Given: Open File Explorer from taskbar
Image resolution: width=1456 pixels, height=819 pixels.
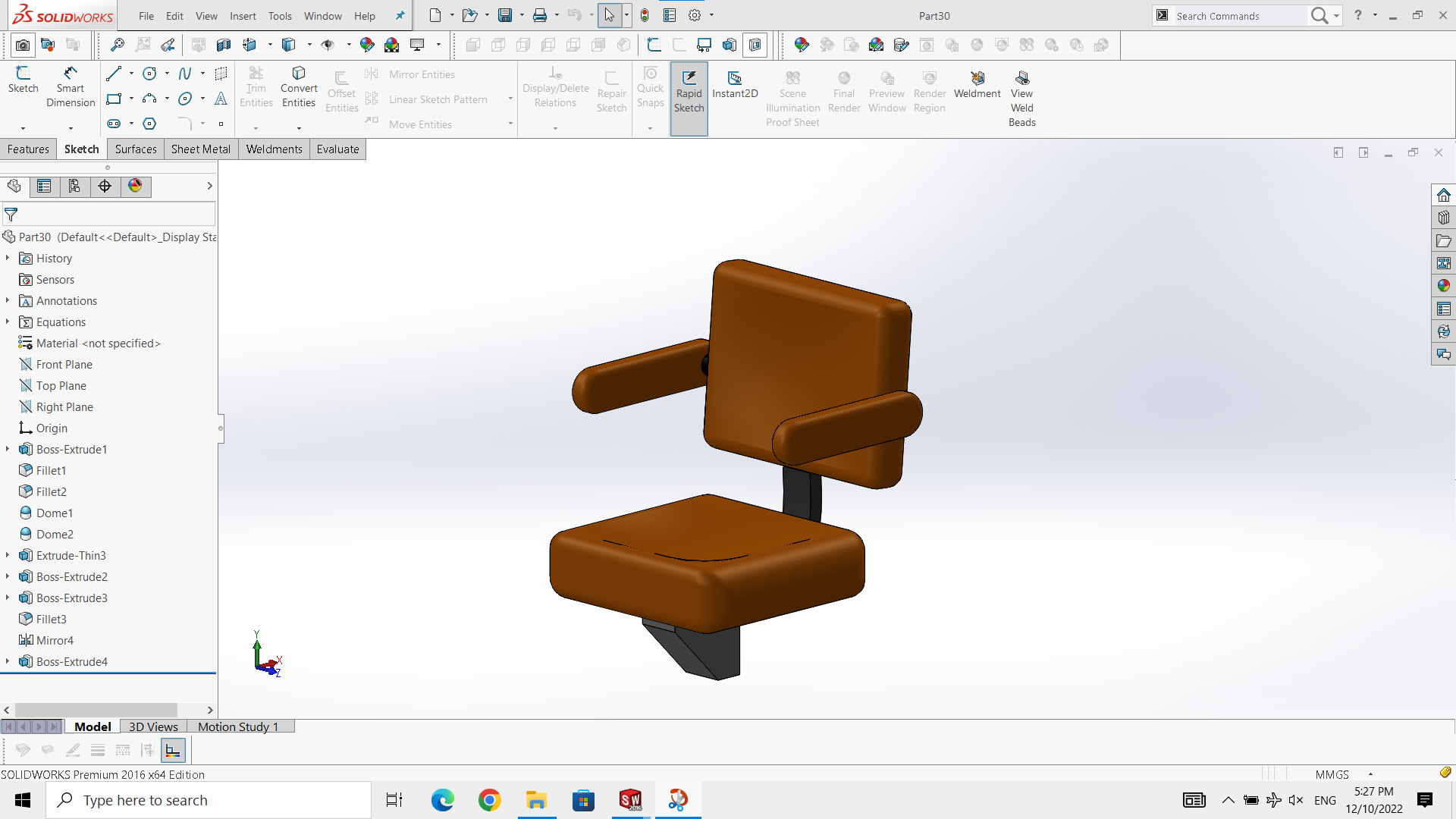Looking at the screenshot, I should coord(536,800).
